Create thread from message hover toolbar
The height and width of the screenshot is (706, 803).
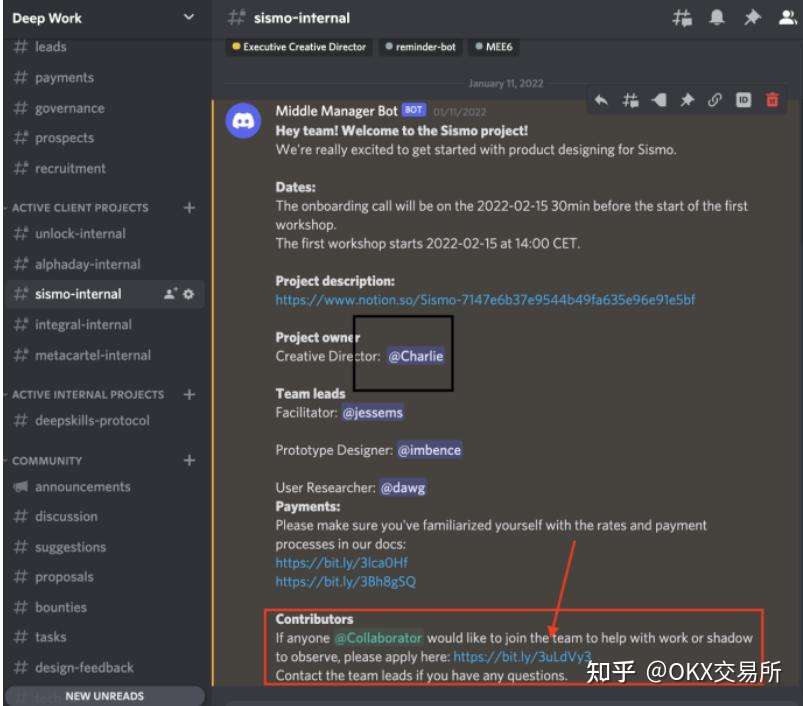[x=630, y=100]
